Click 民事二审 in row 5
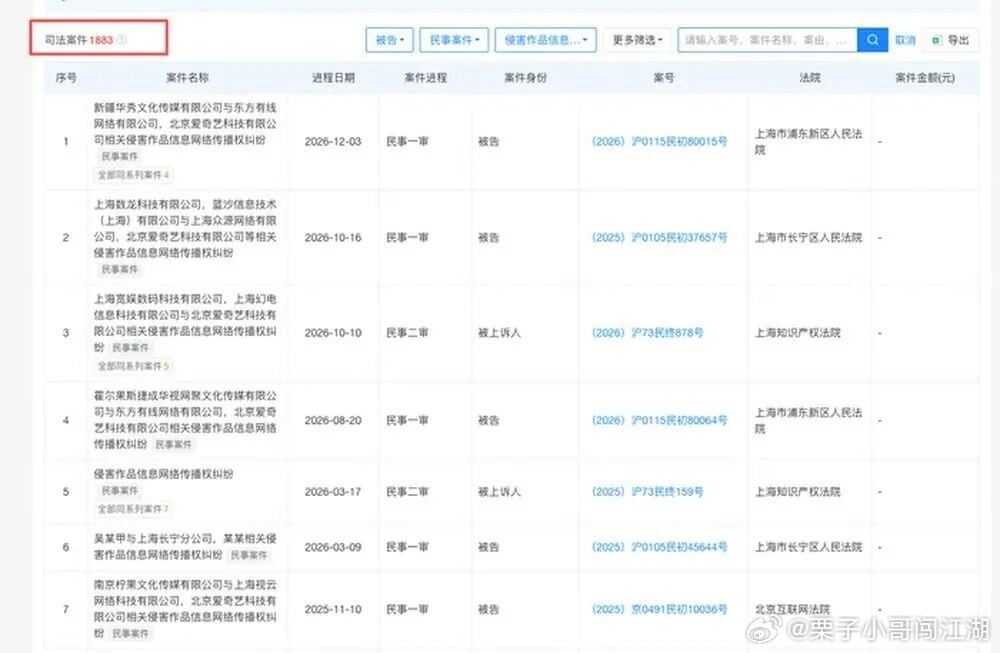Screen dimensions: 1000x653 (407, 492)
